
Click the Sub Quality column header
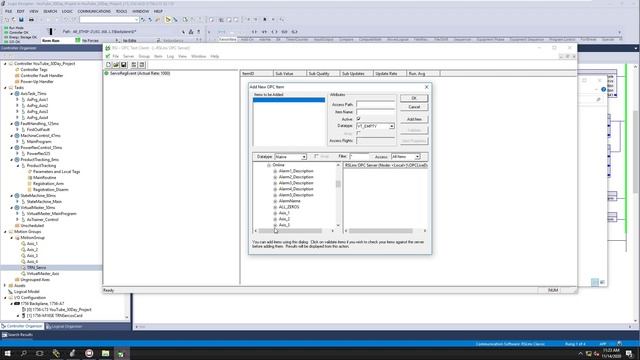(x=322, y=74)
